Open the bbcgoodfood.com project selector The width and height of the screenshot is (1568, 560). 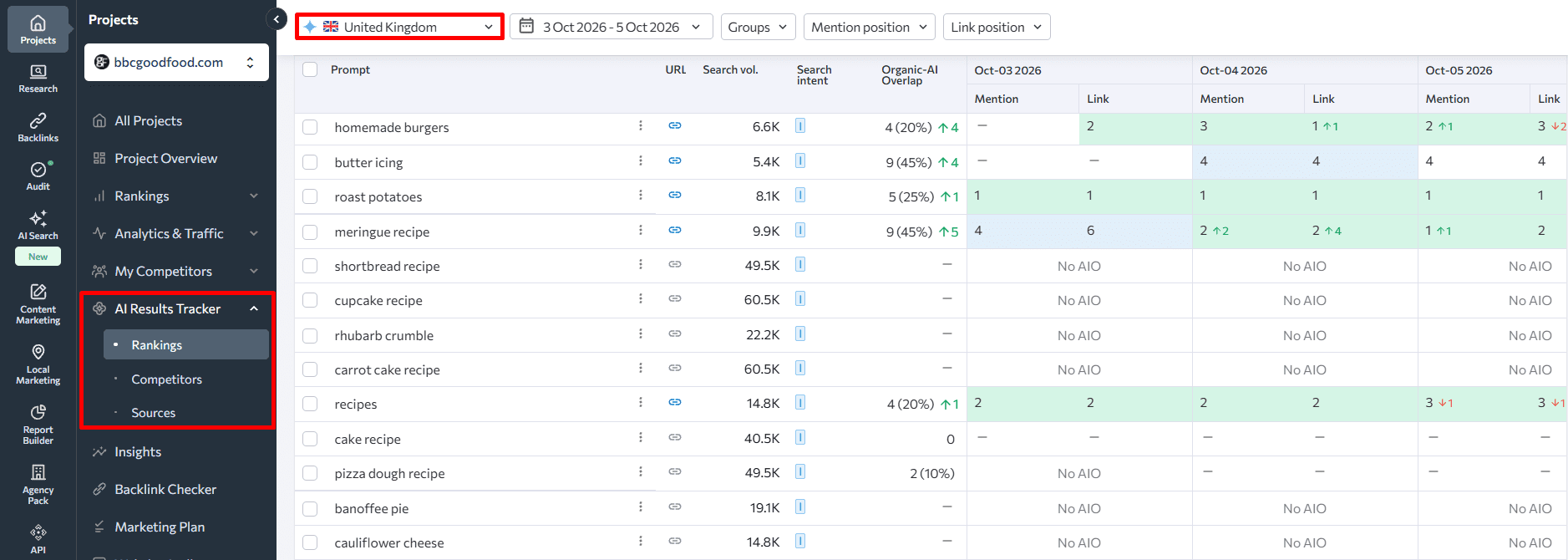tap(176, 62)
